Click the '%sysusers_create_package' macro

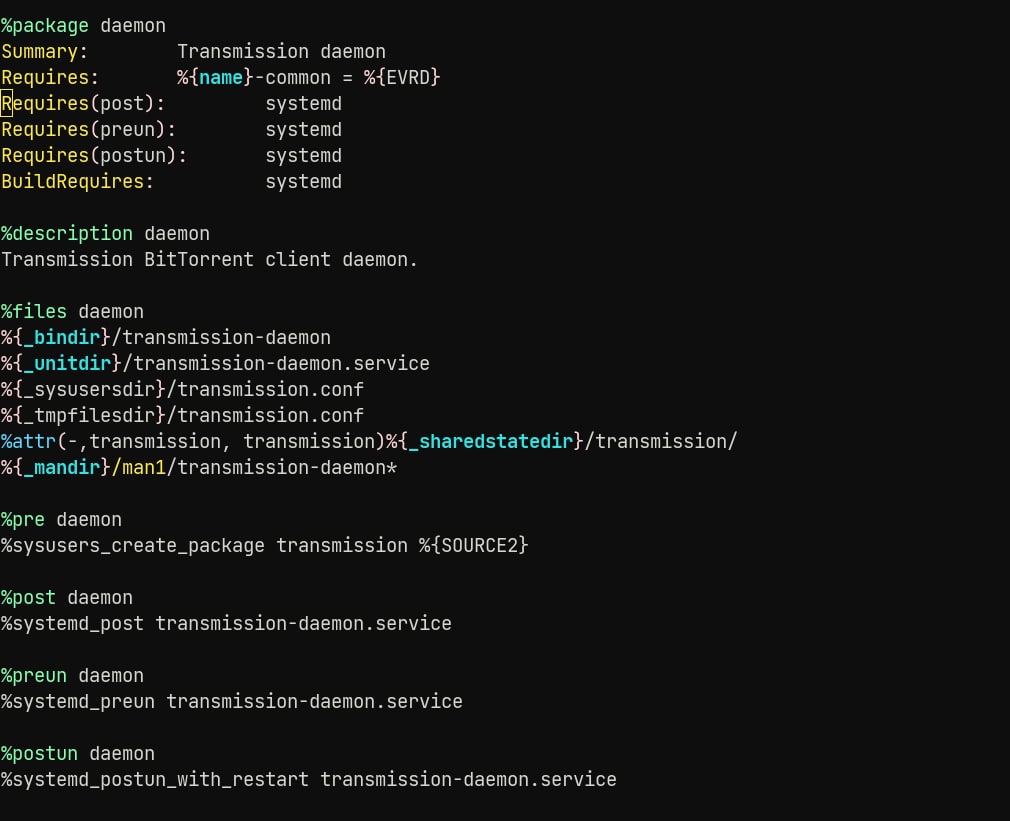tap(133, 545)
